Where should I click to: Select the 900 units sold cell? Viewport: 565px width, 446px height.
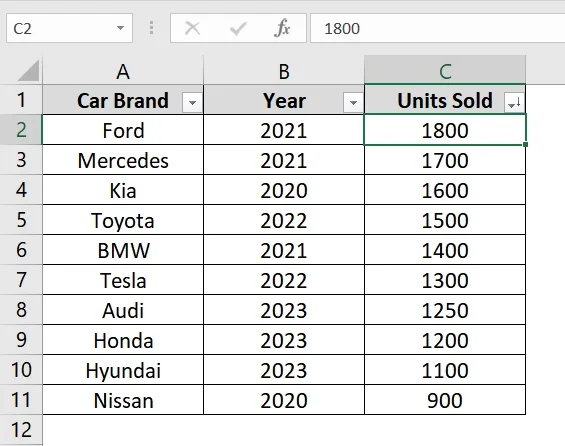point(445,400)
